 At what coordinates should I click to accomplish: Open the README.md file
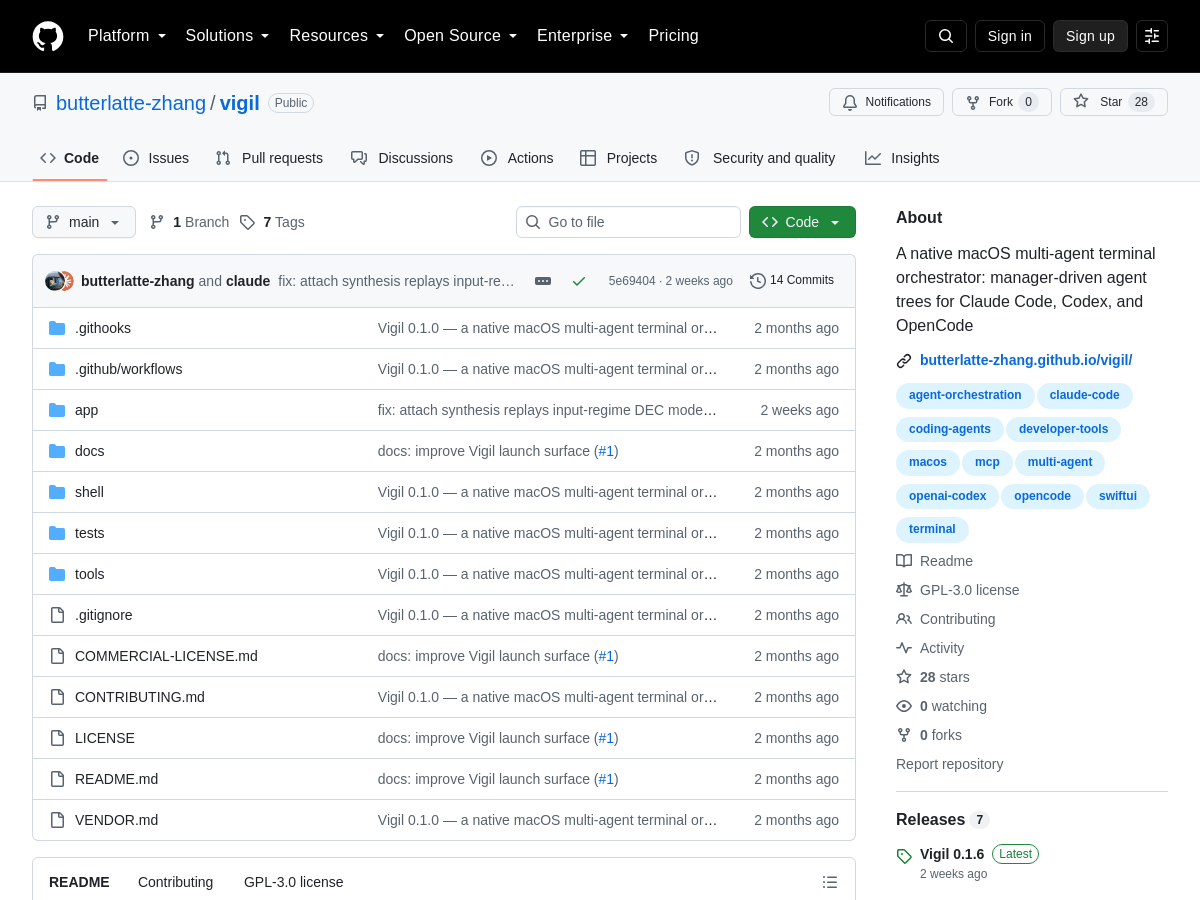pyautogui.click(x=116, y=779)
